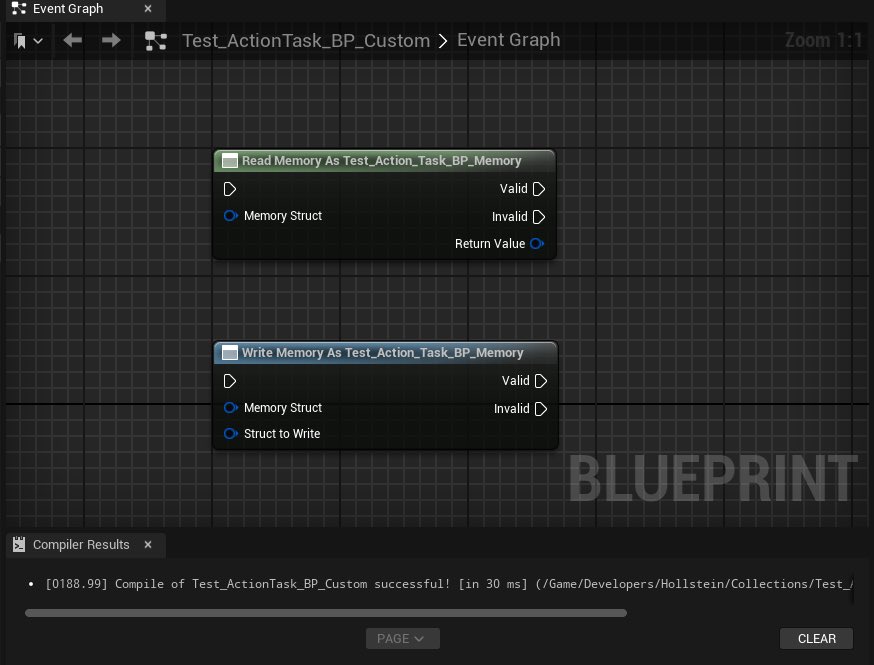The image size is (874, 665).
Task: Open the PAGE dropdown
Action: 402,639
